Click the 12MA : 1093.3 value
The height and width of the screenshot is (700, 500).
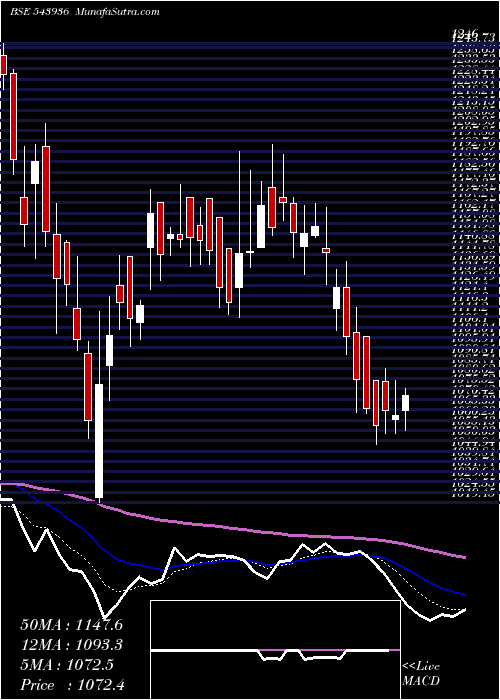pyautogui.click(x=72, y=645)
